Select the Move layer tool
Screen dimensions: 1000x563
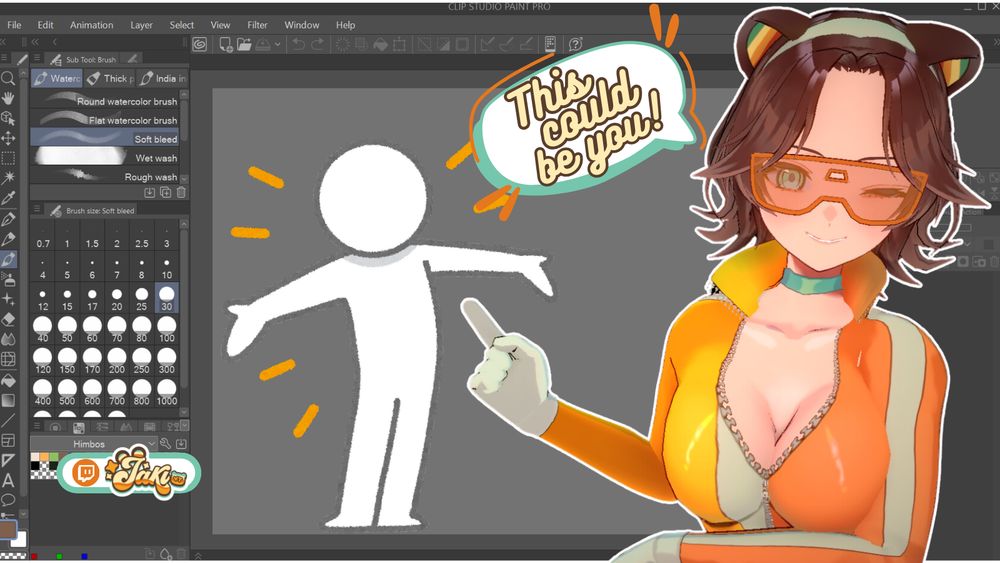coord(8,138)
